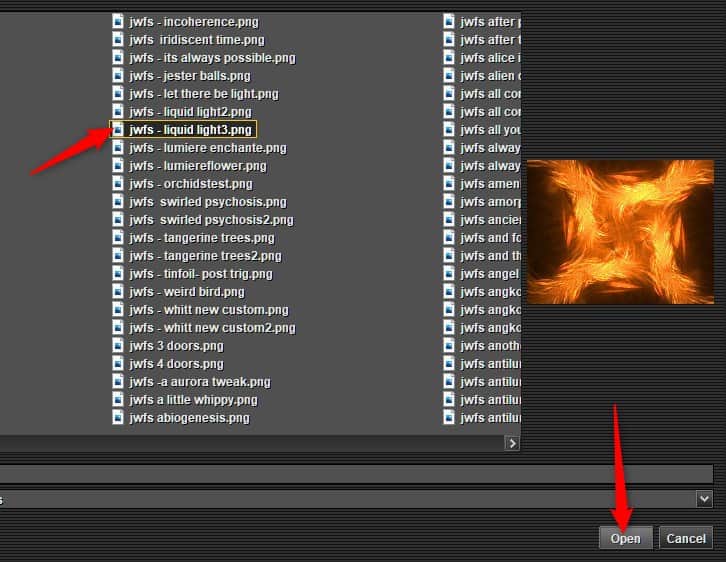
Task: Click file icon beside 'jwfs a little whippy.png'
Action: pos(118,400)
